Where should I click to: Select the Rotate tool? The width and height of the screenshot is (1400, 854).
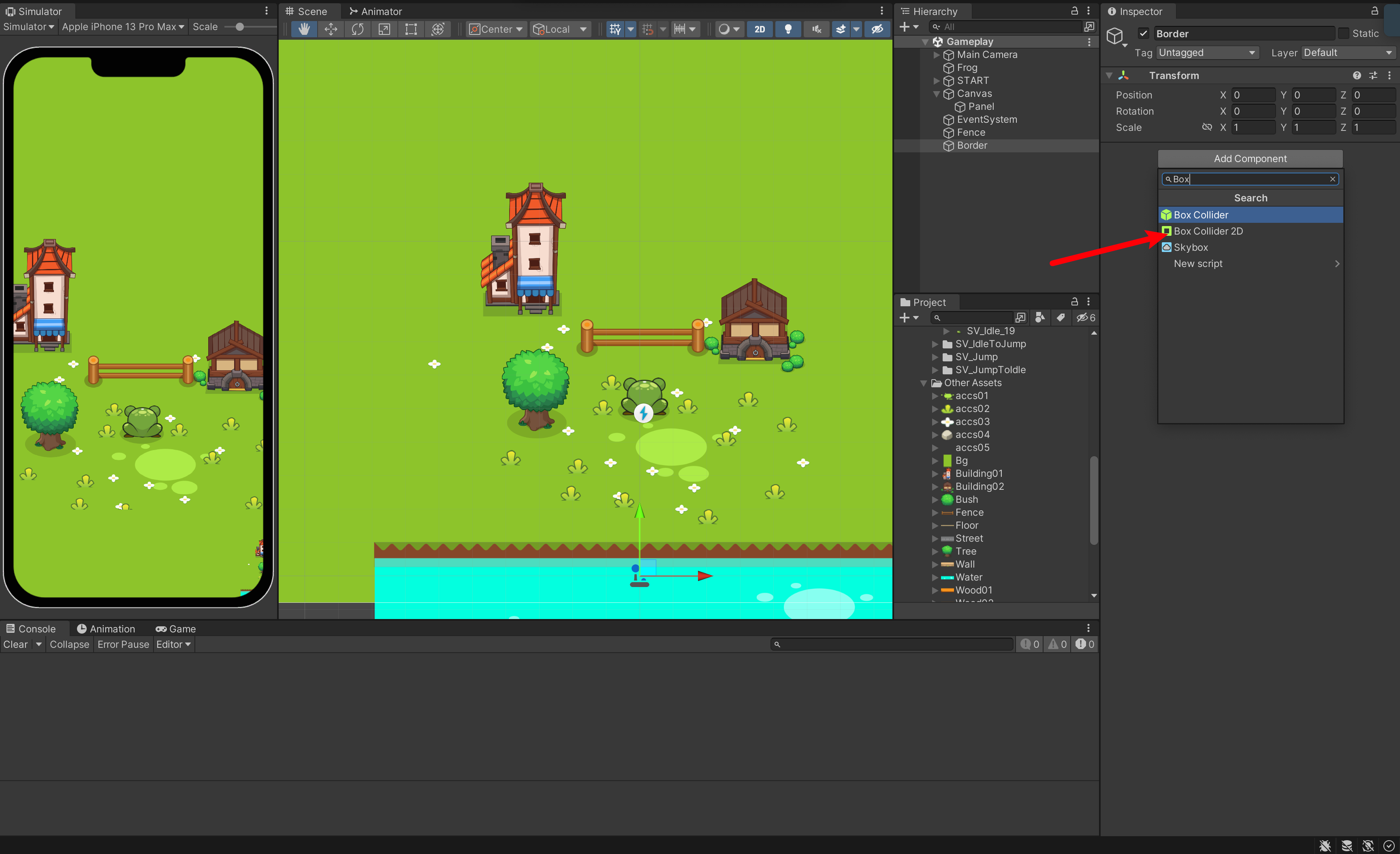(x=357, y=29)
